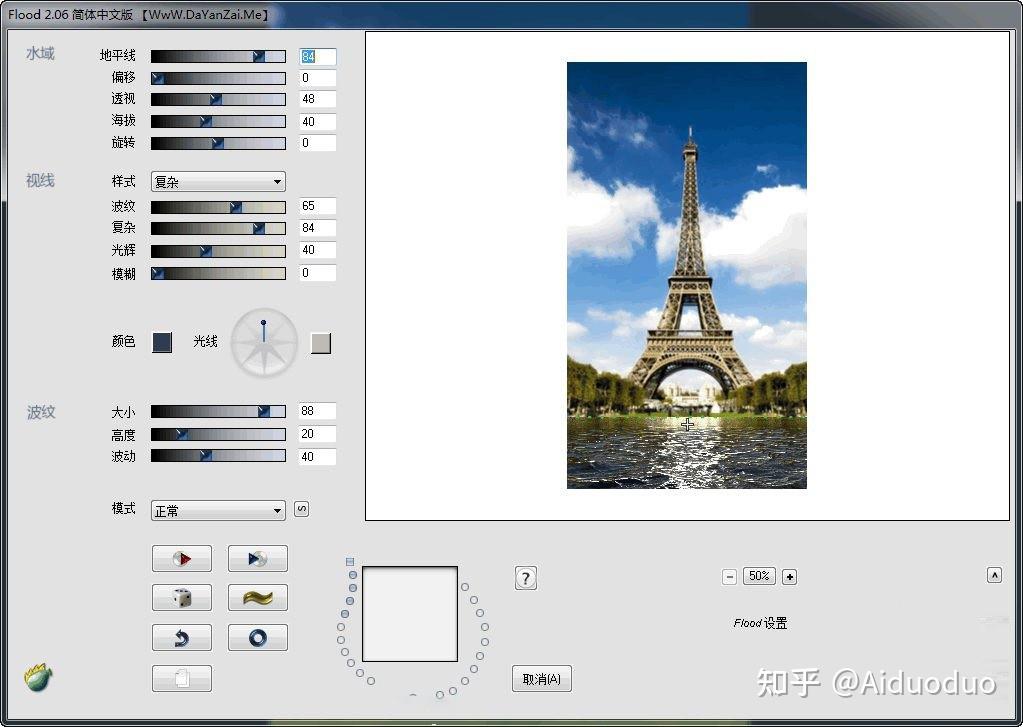The image size is (1023, 727).
Task: Open the 颜色 water color swatch
Action: pos(161,341)
